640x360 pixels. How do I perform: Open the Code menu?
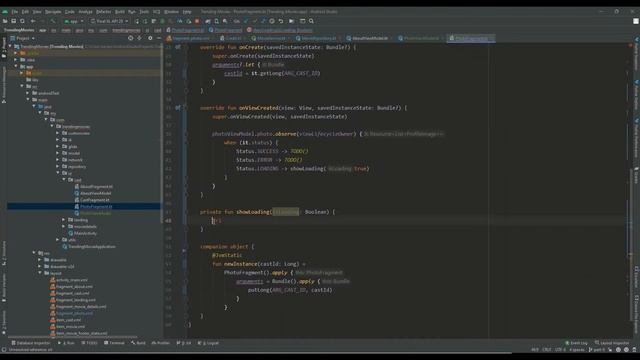(x=70, y=12)
